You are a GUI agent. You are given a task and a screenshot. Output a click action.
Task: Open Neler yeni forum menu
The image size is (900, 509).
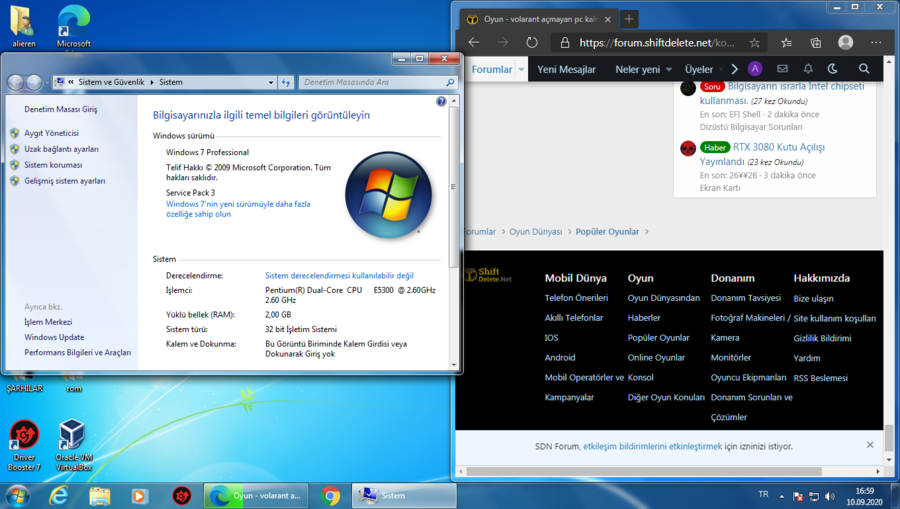pyautogui.click(x=638, y=69)
